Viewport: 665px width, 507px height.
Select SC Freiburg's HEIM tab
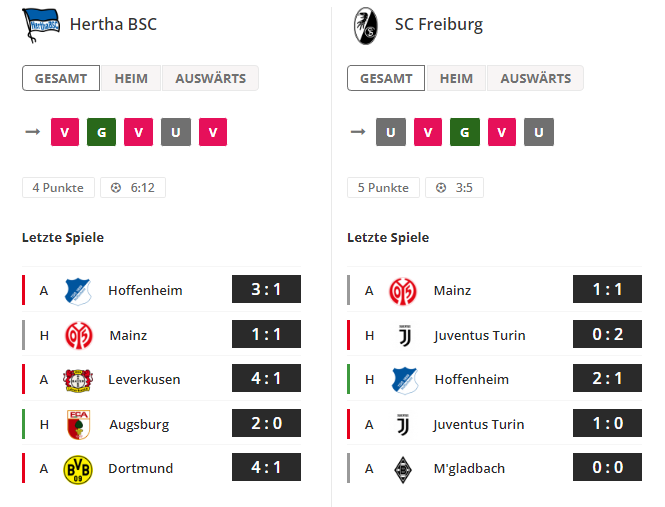(x=456, y=78)
